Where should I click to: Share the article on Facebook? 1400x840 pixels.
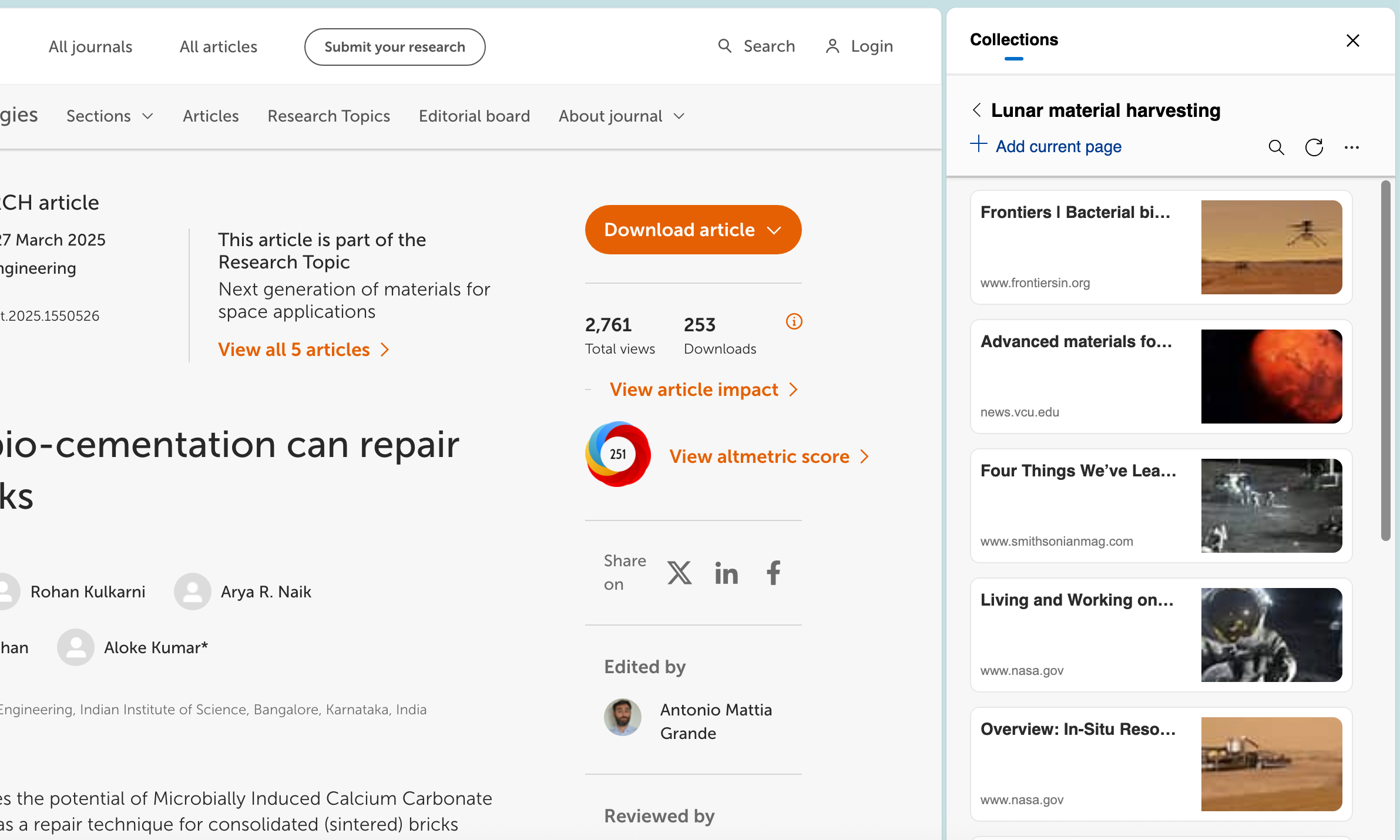(x=773, y=573)
